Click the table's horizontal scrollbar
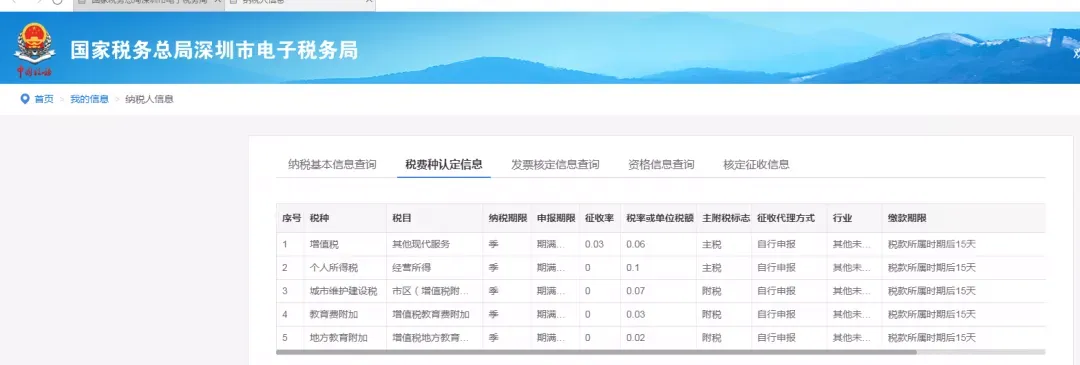 596,352
